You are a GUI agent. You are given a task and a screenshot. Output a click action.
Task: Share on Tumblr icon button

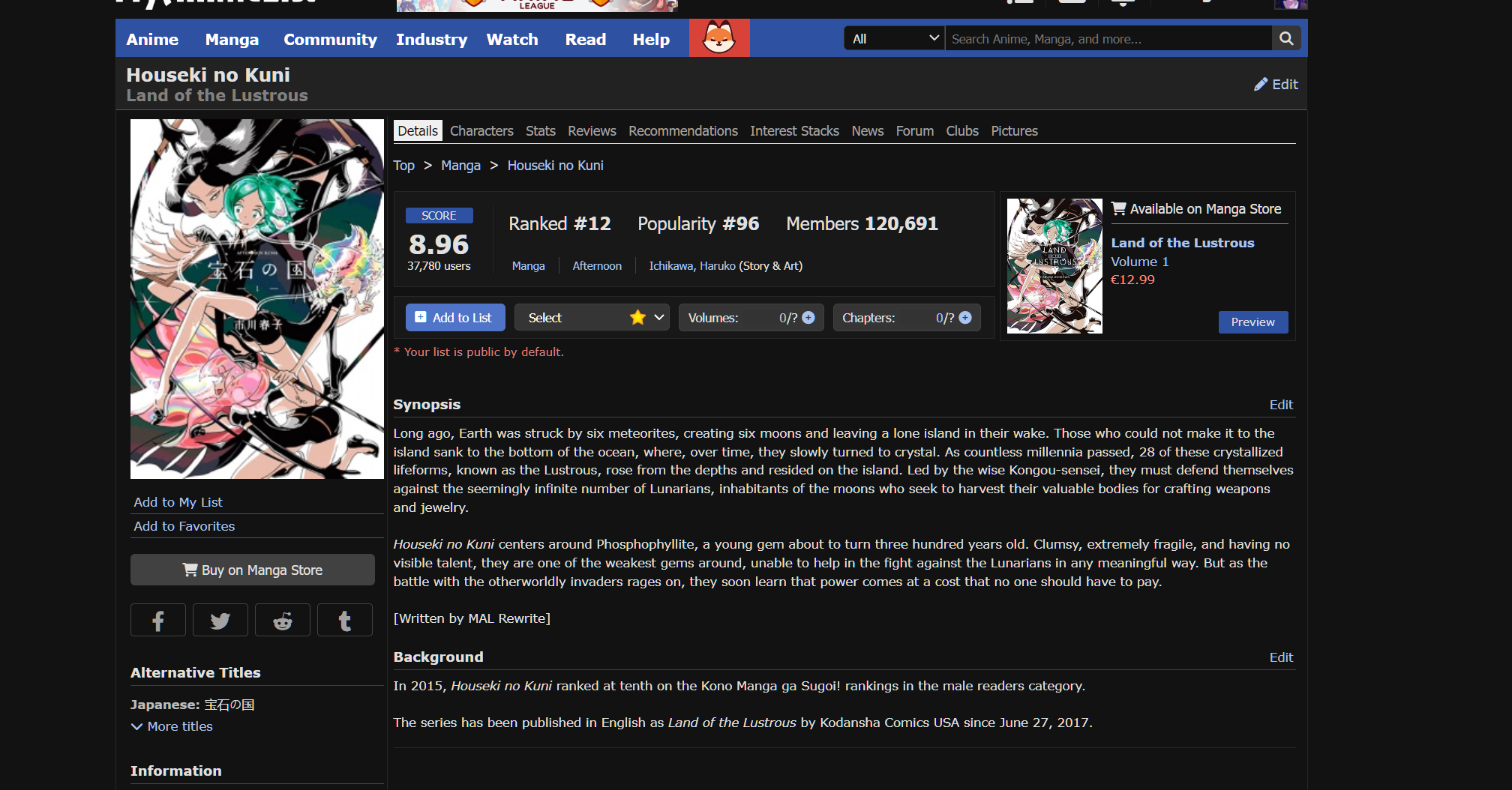coord(345,620)
